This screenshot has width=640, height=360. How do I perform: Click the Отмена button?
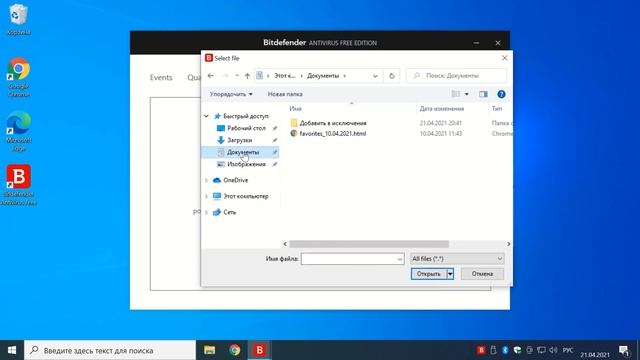pyautogui.click(x=482, y=274)
